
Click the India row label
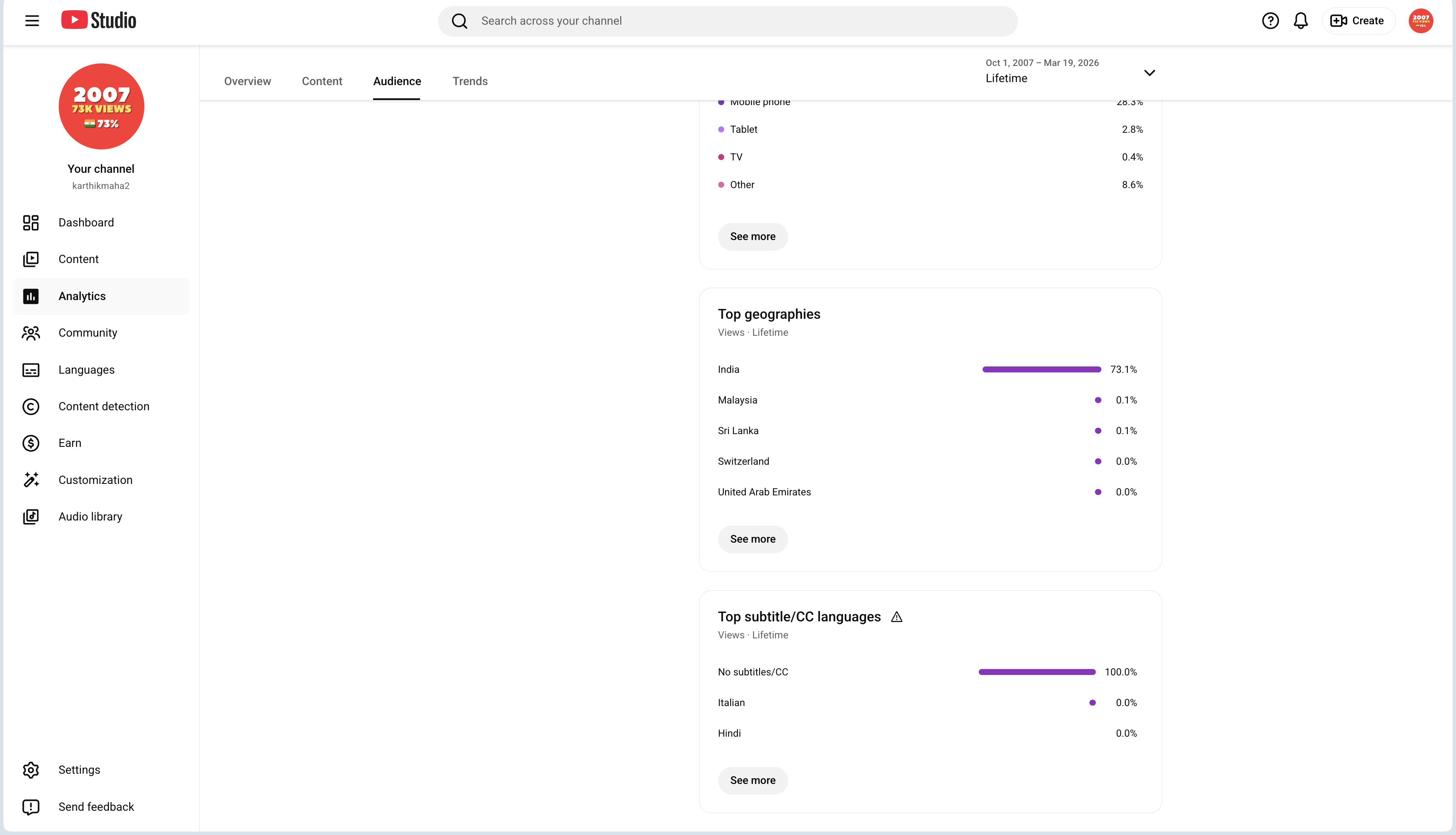pos(728,369)
